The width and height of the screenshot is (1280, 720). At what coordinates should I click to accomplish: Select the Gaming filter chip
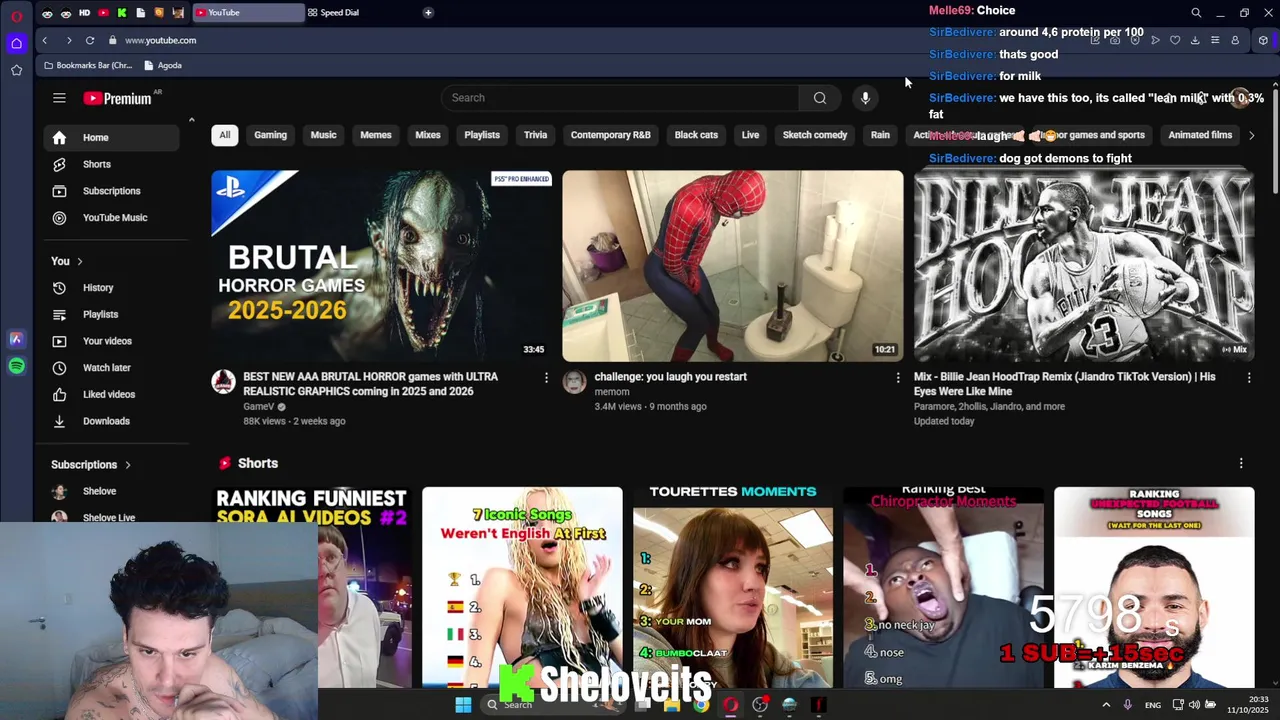[270, 135]
